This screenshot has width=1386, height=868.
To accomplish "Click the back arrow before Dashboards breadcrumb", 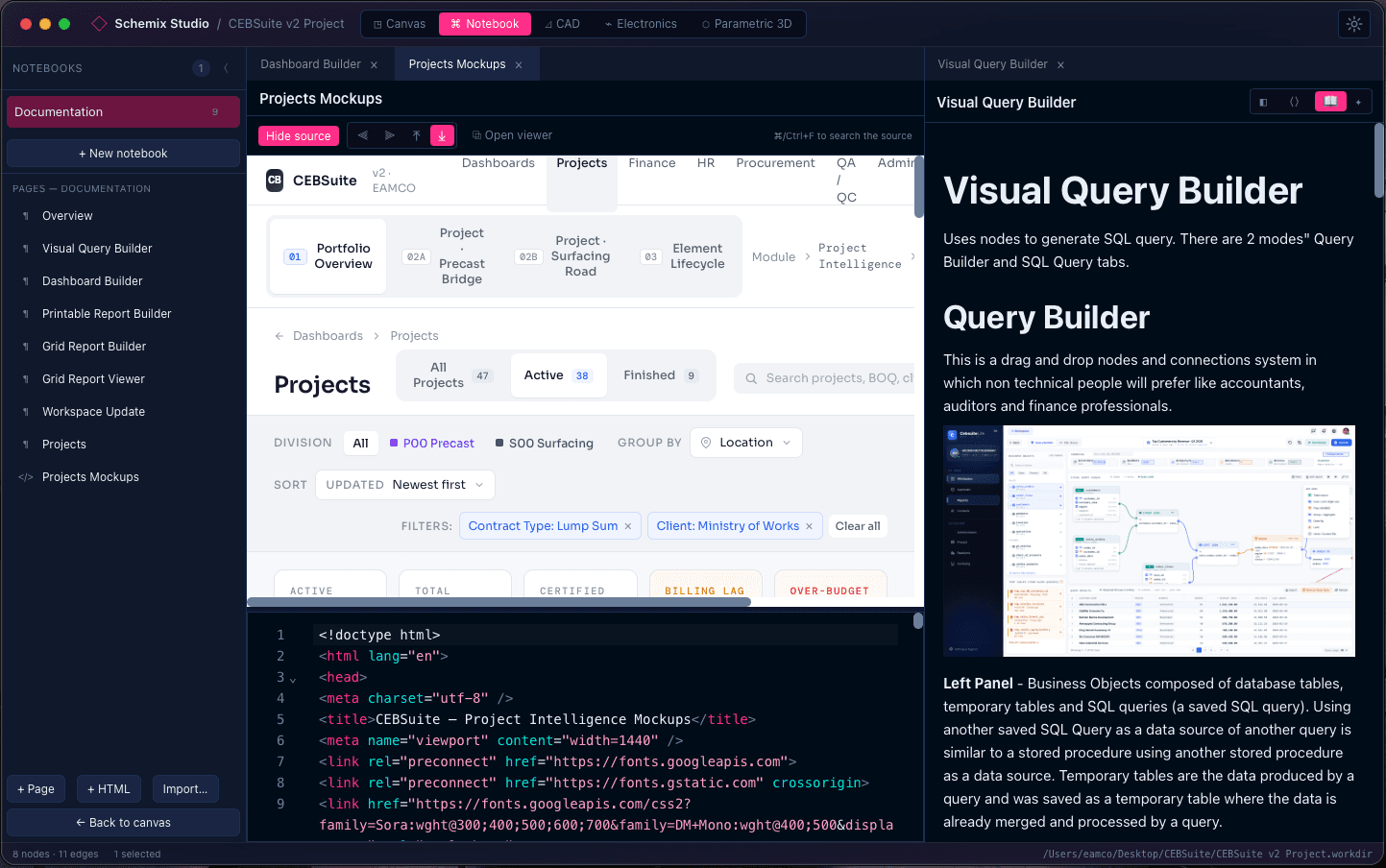I will click(x=280, y=336).
